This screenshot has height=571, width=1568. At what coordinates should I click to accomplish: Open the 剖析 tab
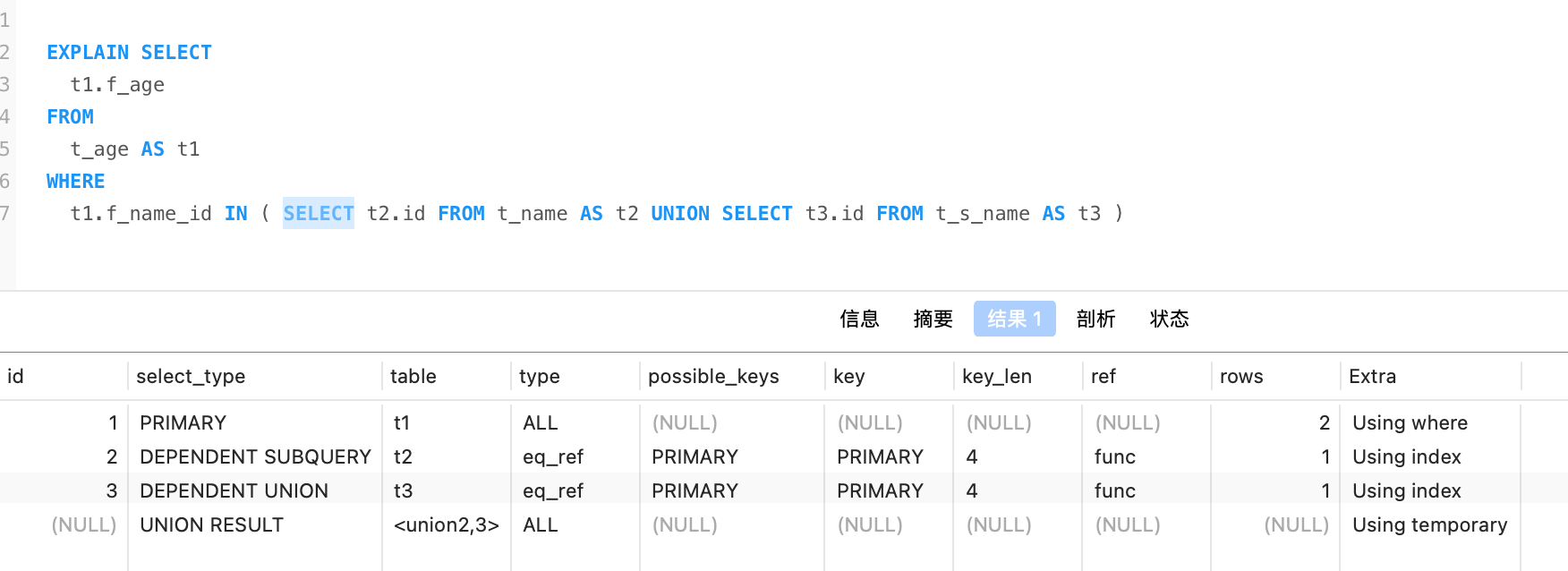[x=1095, y=319]
